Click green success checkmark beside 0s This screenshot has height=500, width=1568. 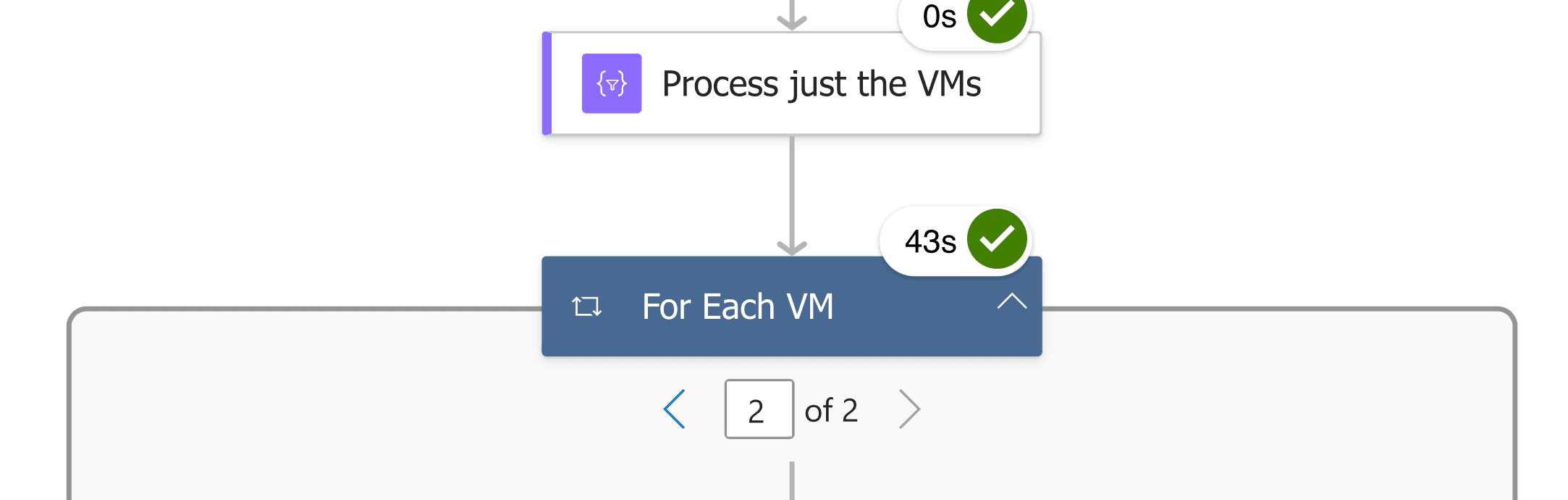tap(997, 16)
